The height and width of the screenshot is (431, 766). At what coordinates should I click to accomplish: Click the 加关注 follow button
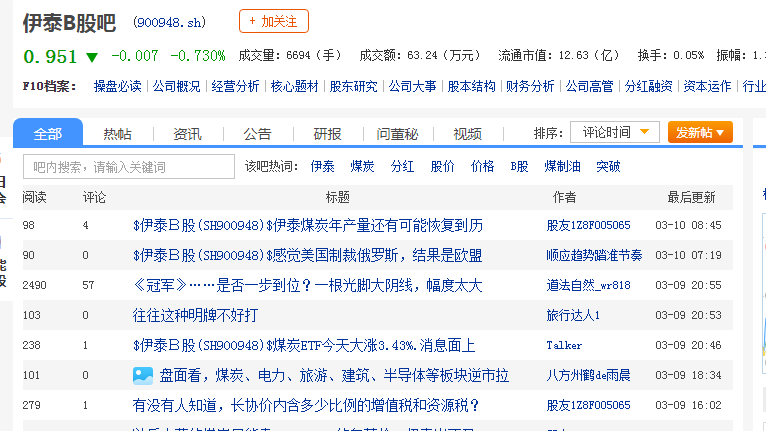click(x=274, y=21)
